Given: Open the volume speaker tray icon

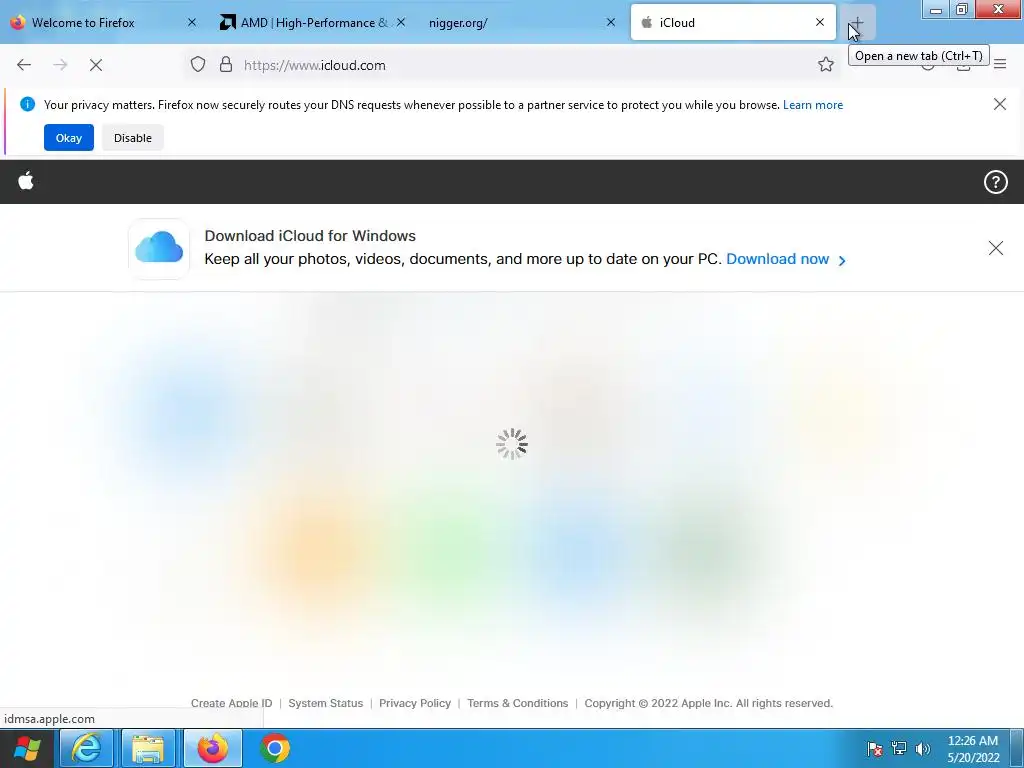Looking at the screenshot, I should point(923,748).
